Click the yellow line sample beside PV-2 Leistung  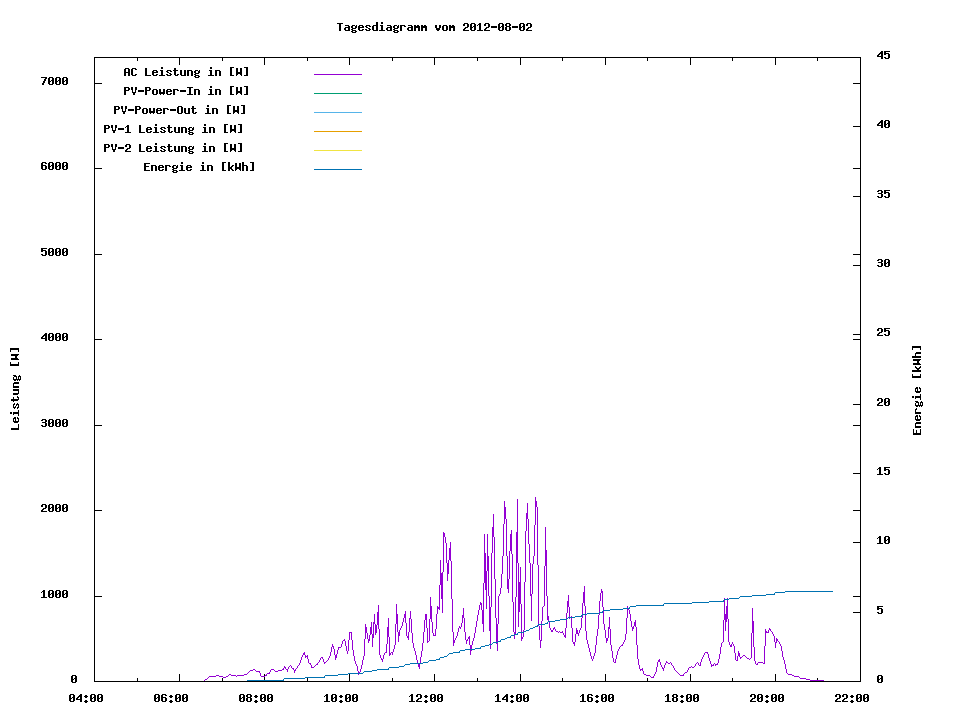click(x=337, y=150)
